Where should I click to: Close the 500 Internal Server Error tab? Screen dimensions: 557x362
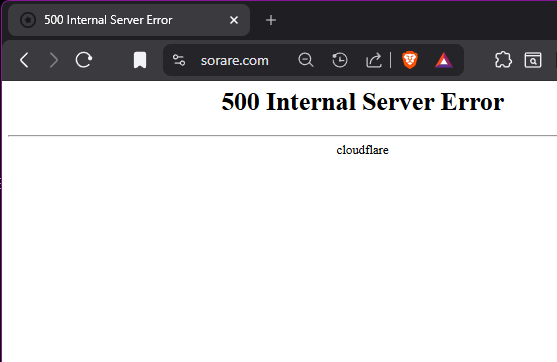point(234,20)
